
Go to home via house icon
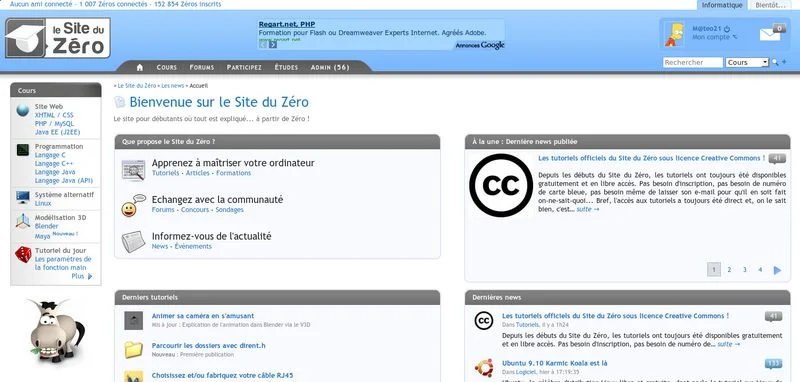140,67
